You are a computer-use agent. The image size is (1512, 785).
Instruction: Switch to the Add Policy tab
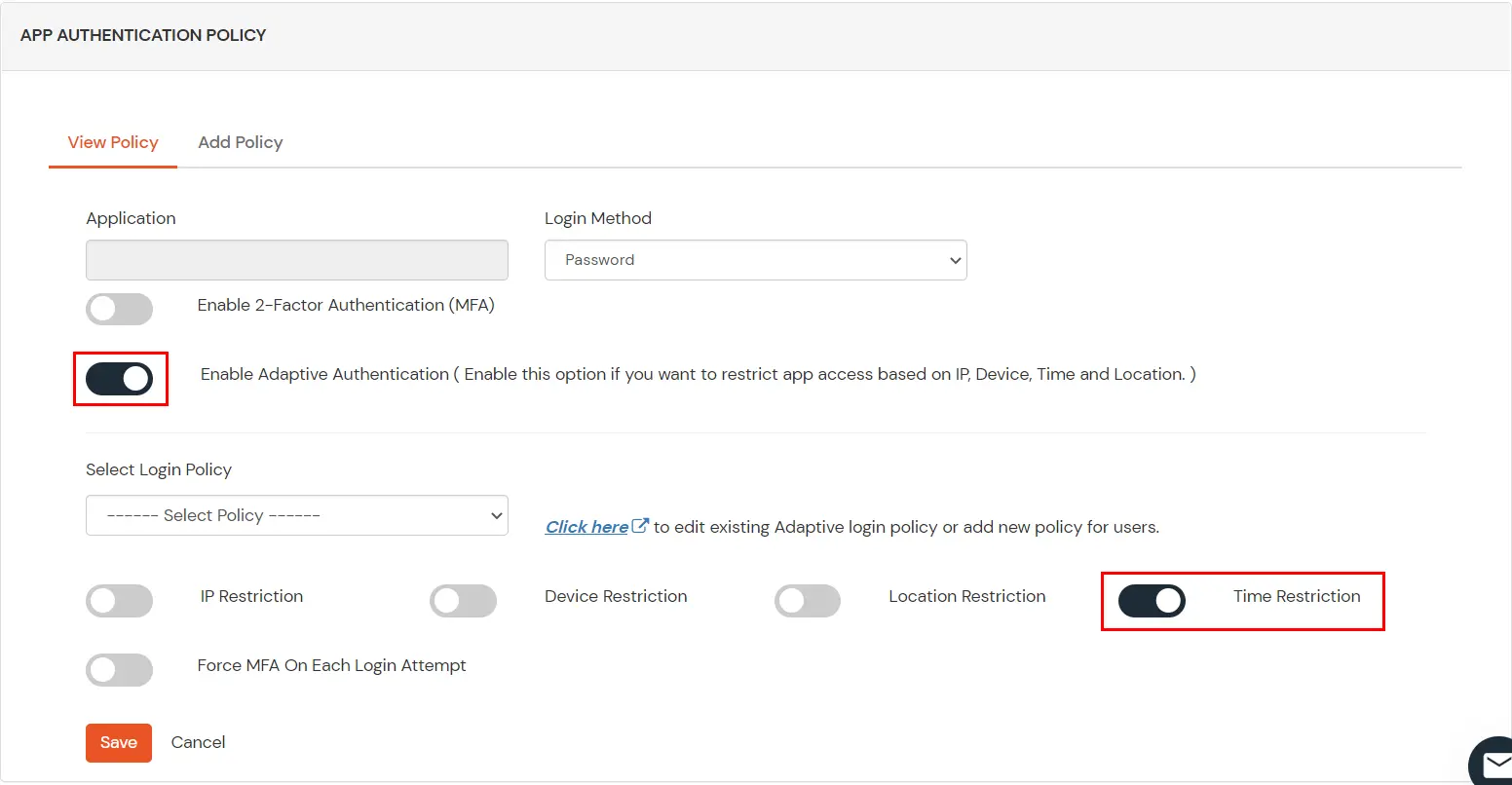click(240, 142)
